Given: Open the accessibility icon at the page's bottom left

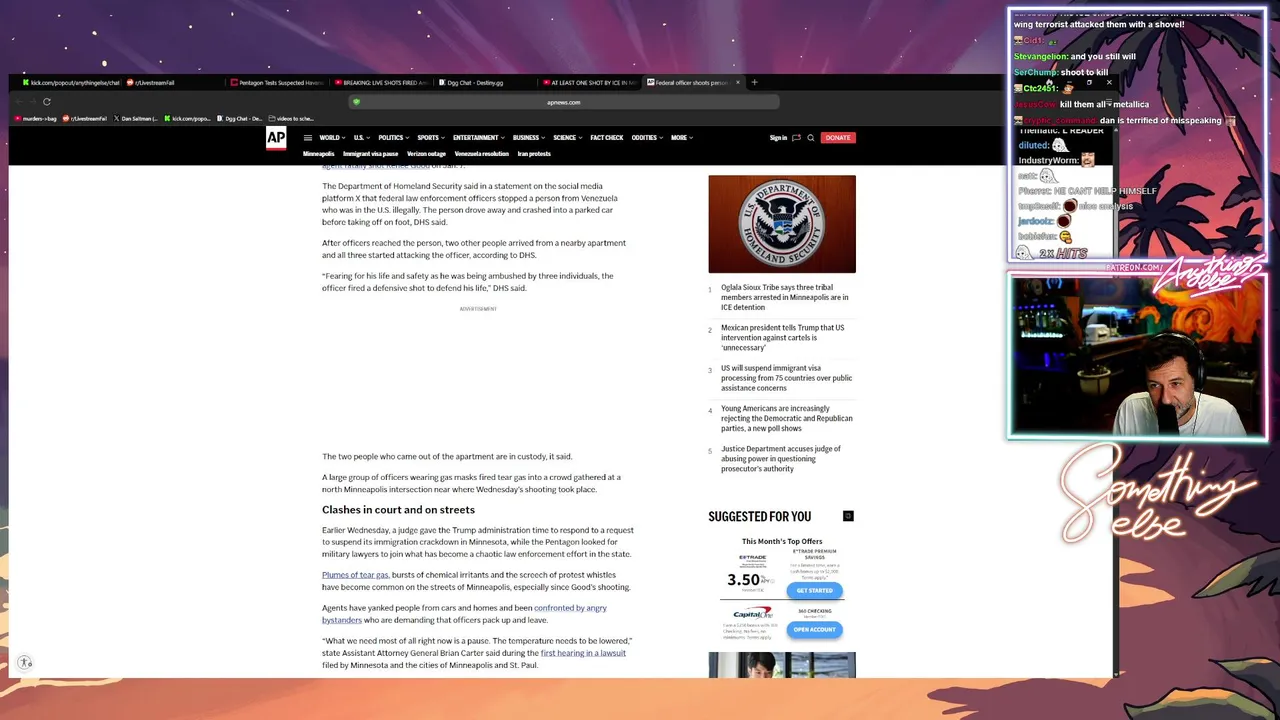Looking at the screenshot, I should (25, 662).
